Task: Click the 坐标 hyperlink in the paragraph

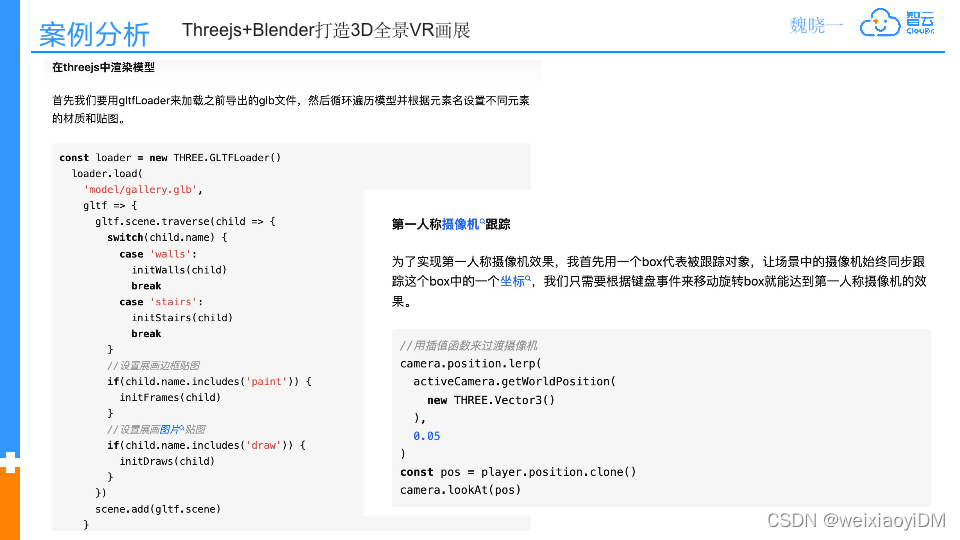Action: [x=514, y=281]
